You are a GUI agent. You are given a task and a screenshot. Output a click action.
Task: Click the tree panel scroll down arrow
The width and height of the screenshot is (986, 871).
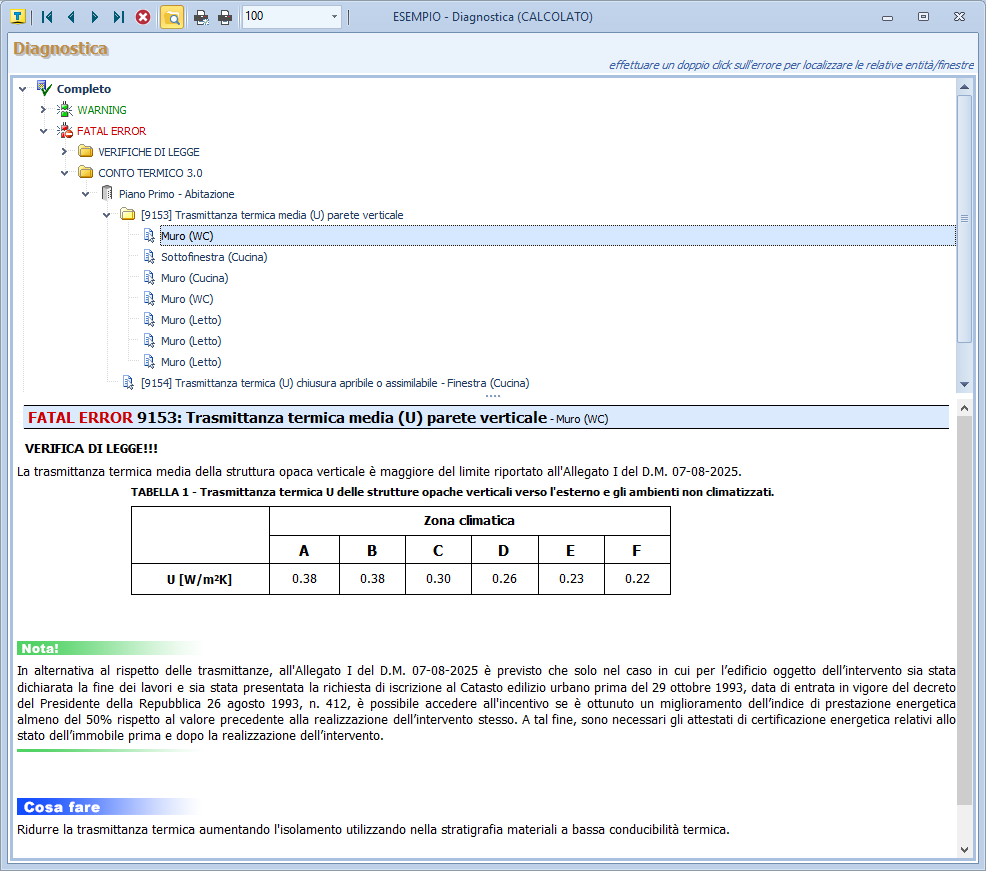click(x=964, y=384)
